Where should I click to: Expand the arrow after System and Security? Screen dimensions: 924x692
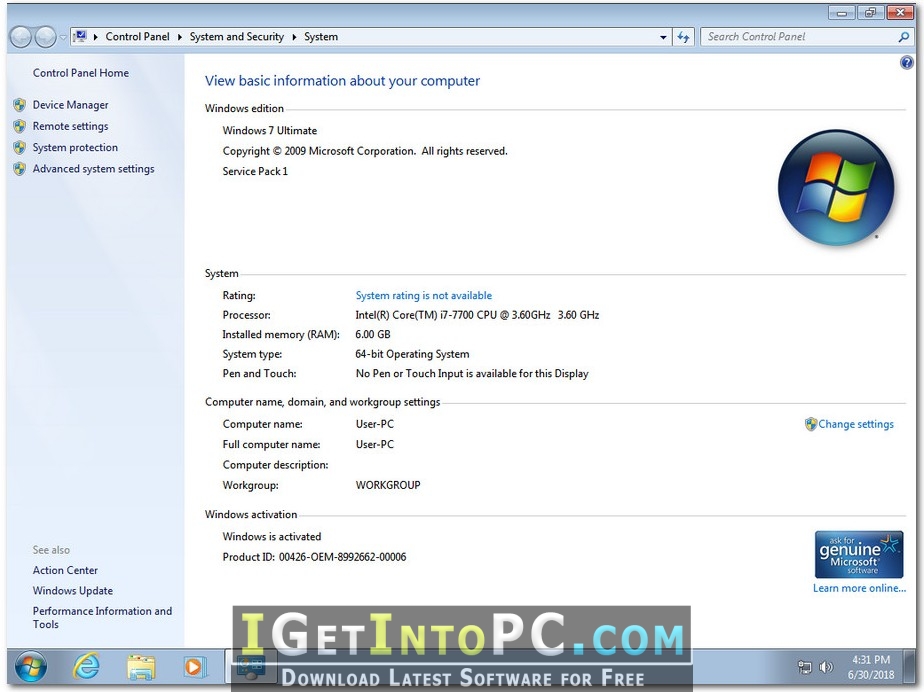tap(294, 37)
